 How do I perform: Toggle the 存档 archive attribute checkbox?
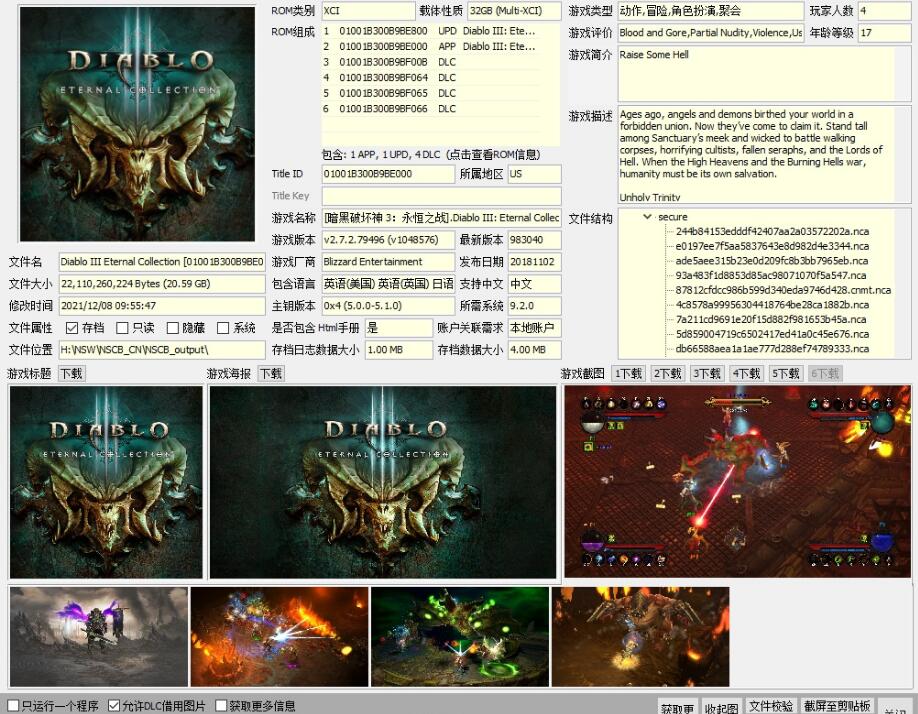(72, 328)
